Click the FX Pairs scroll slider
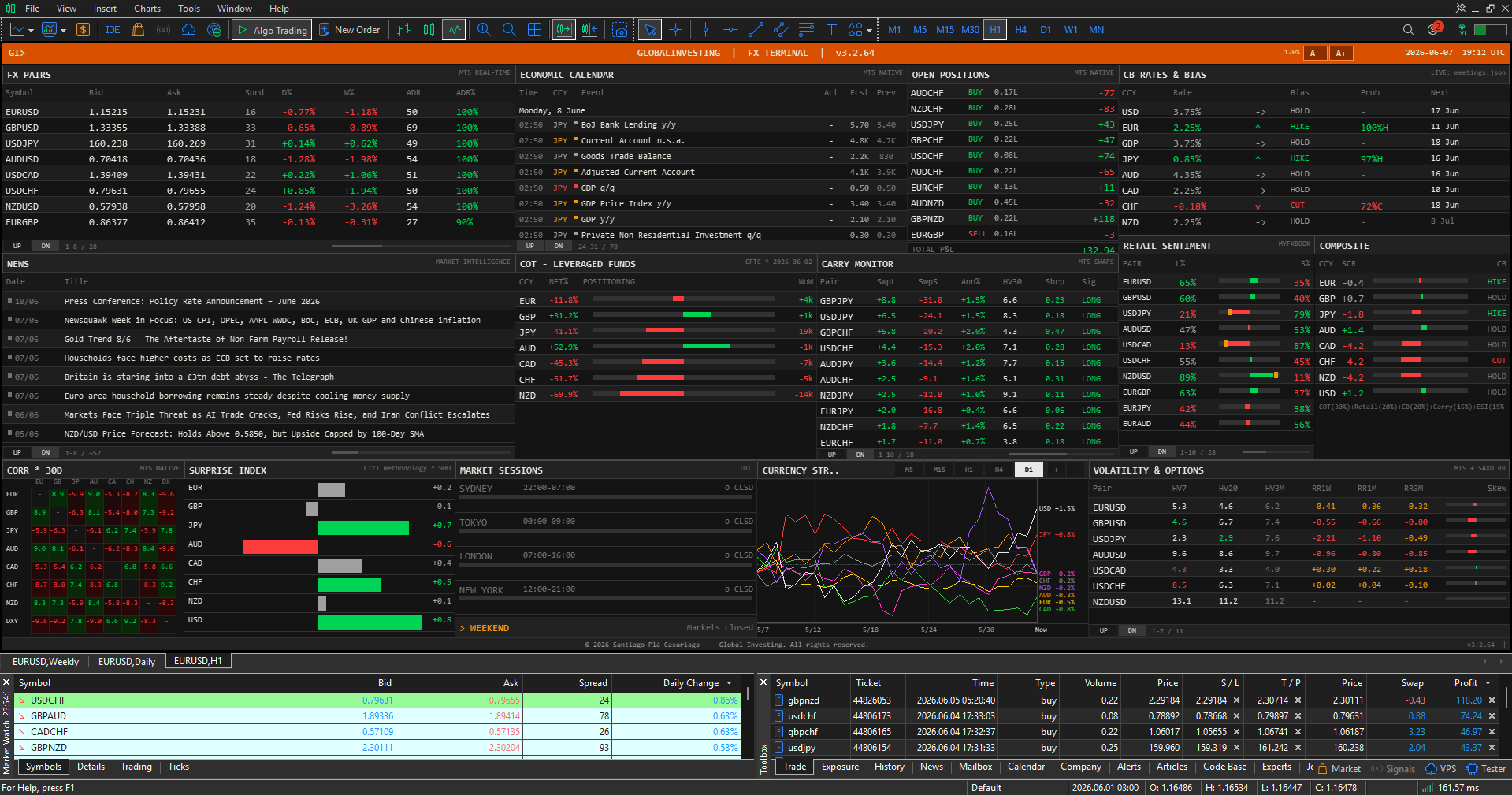This screenshot has width=1512, height=795. tap(356, 246)
